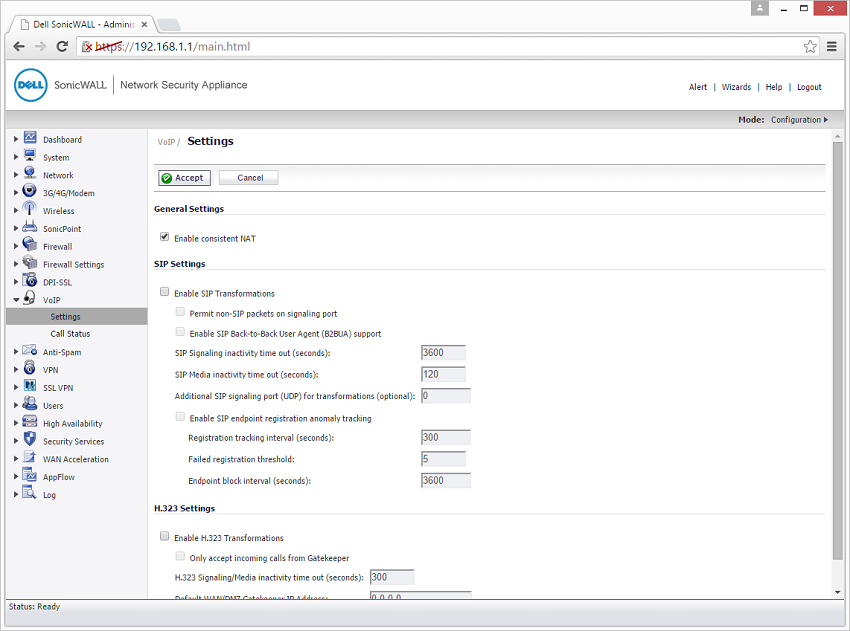
Task: Click the scrollbar down arrow
Action: 838,593
